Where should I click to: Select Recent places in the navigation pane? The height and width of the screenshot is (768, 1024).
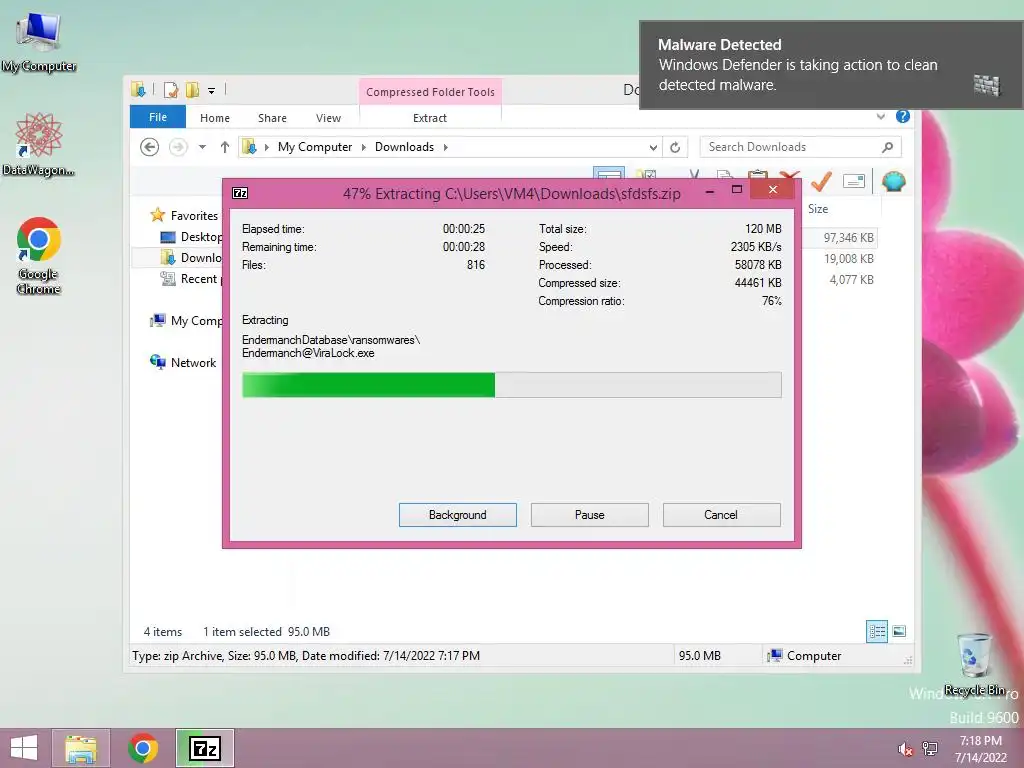193,279
